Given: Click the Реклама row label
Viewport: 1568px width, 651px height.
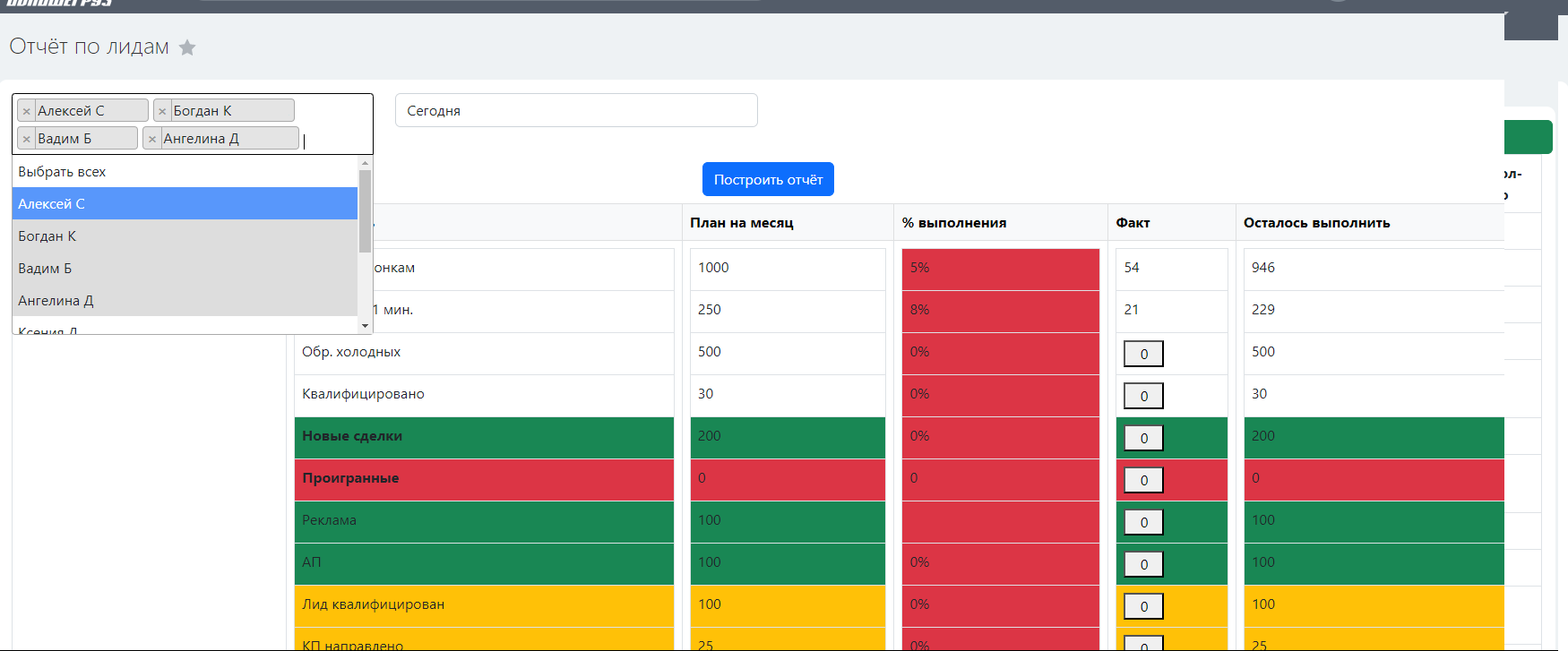Looking at the screenshot, I should pos(329,520).
